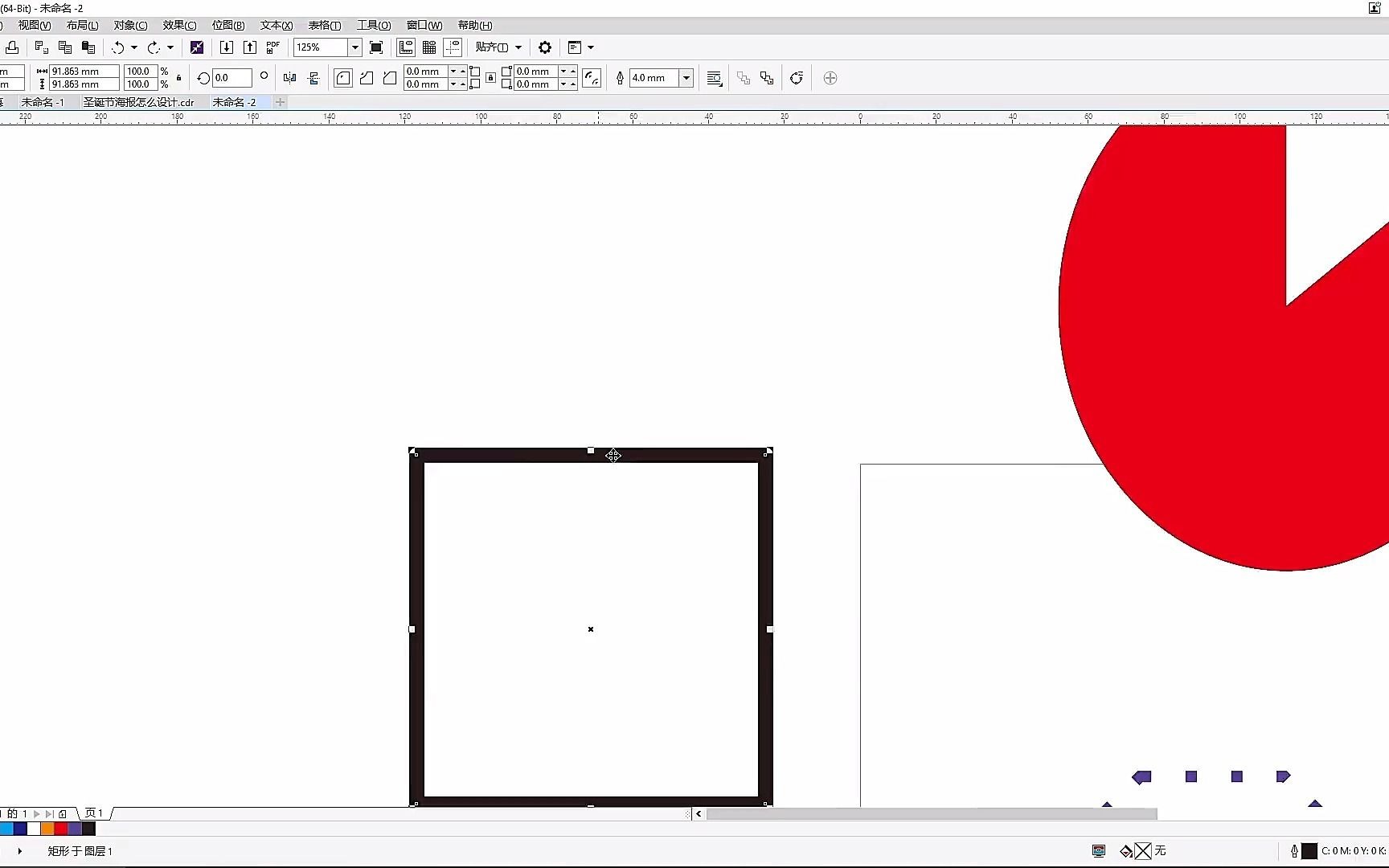This screenshot has height=868, width=1389.
Task: Click the search content purple icon
Action: tap(197, 47)
